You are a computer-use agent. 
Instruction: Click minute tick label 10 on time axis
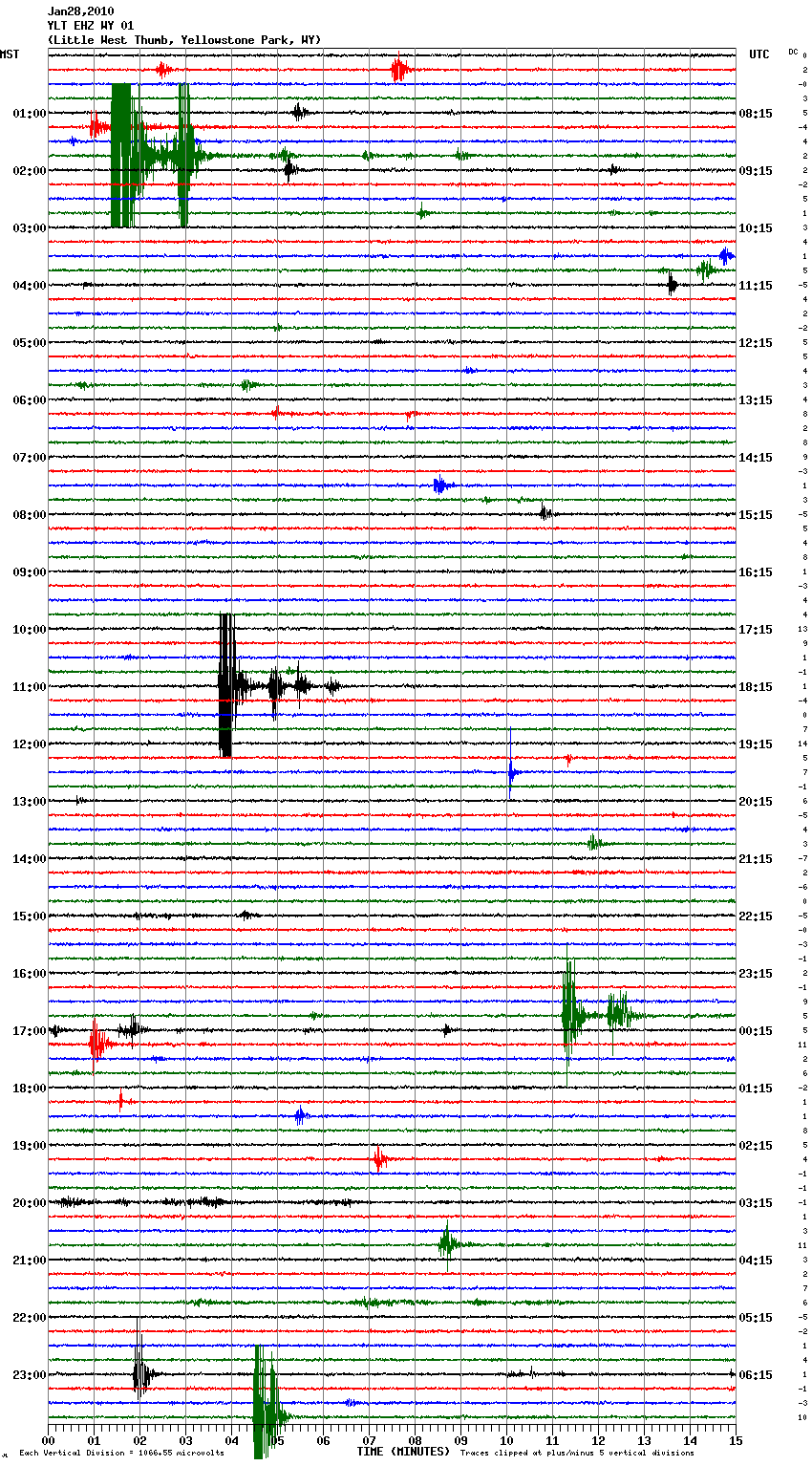[506, 1439]
